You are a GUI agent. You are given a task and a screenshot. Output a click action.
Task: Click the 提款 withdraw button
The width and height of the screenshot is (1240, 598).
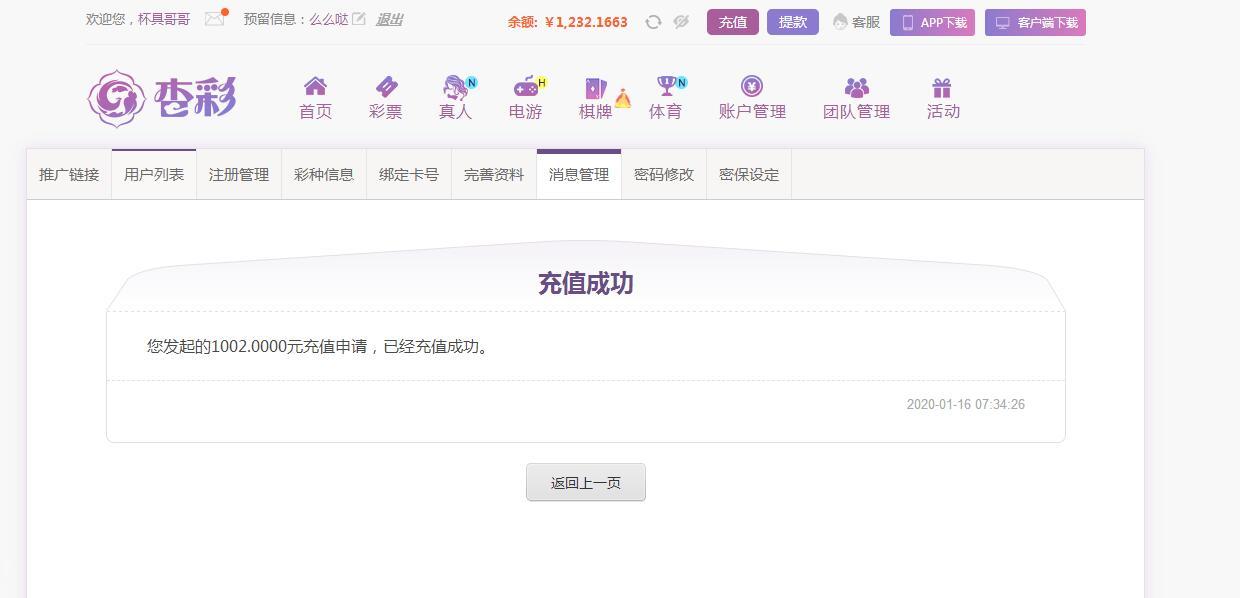pos(793,22)
